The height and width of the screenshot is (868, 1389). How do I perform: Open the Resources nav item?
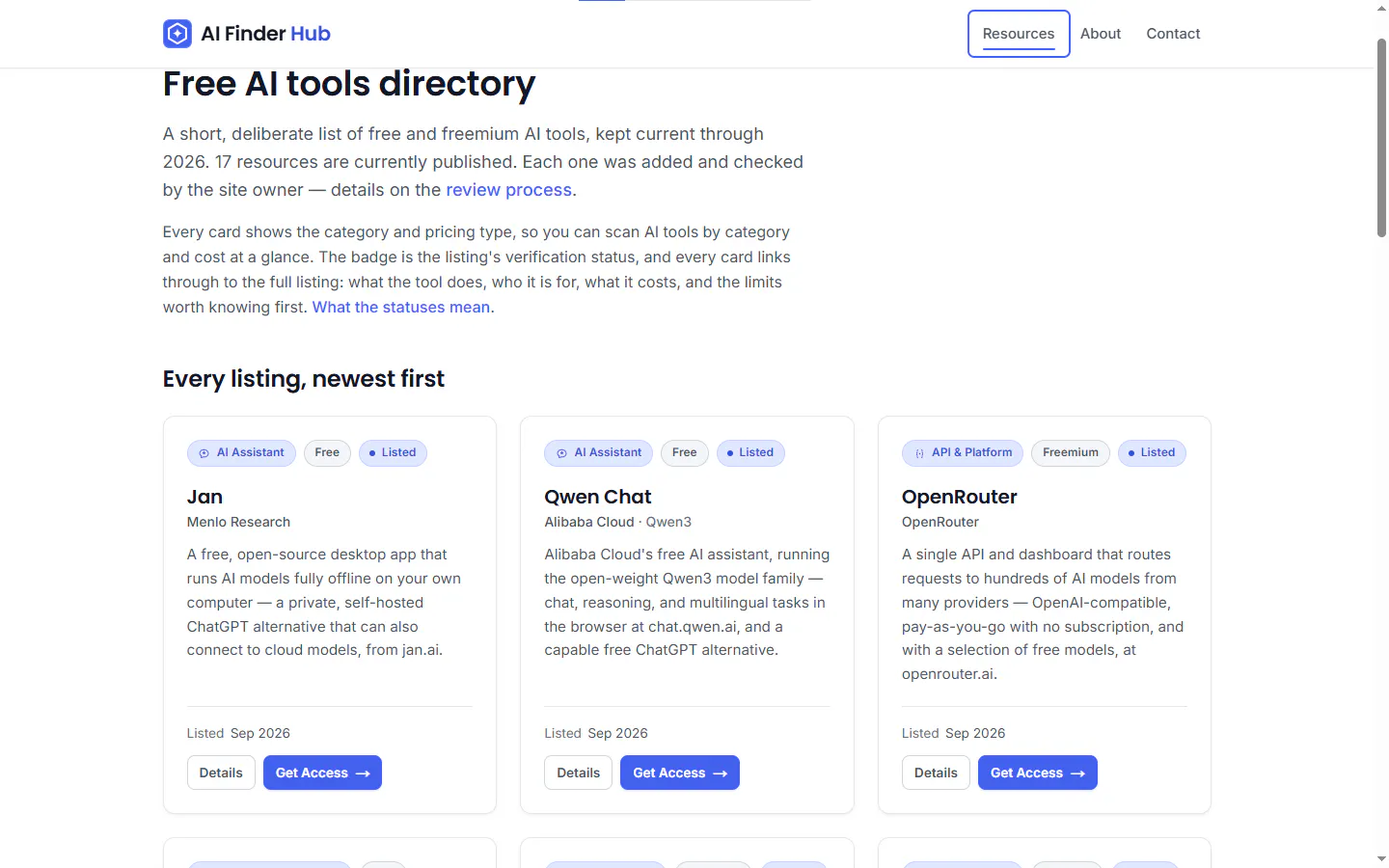point(1019,34)
